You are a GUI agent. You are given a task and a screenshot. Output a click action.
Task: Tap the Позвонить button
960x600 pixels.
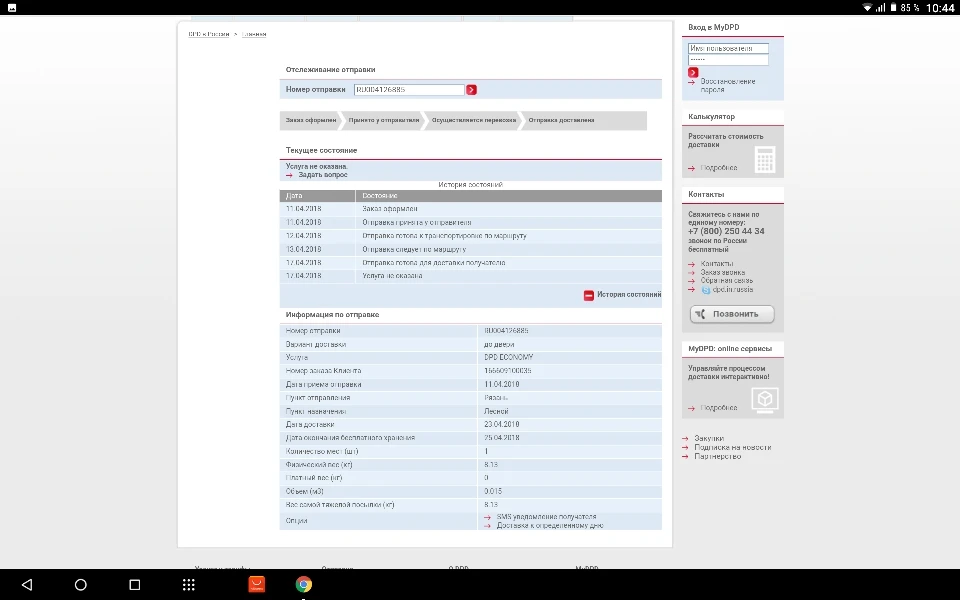tap(732, 314)
